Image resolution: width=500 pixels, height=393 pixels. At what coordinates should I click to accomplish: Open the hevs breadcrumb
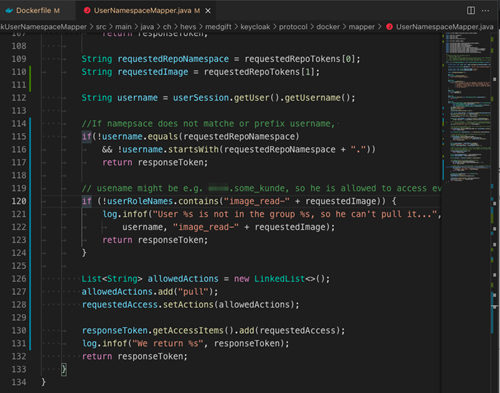188,27
